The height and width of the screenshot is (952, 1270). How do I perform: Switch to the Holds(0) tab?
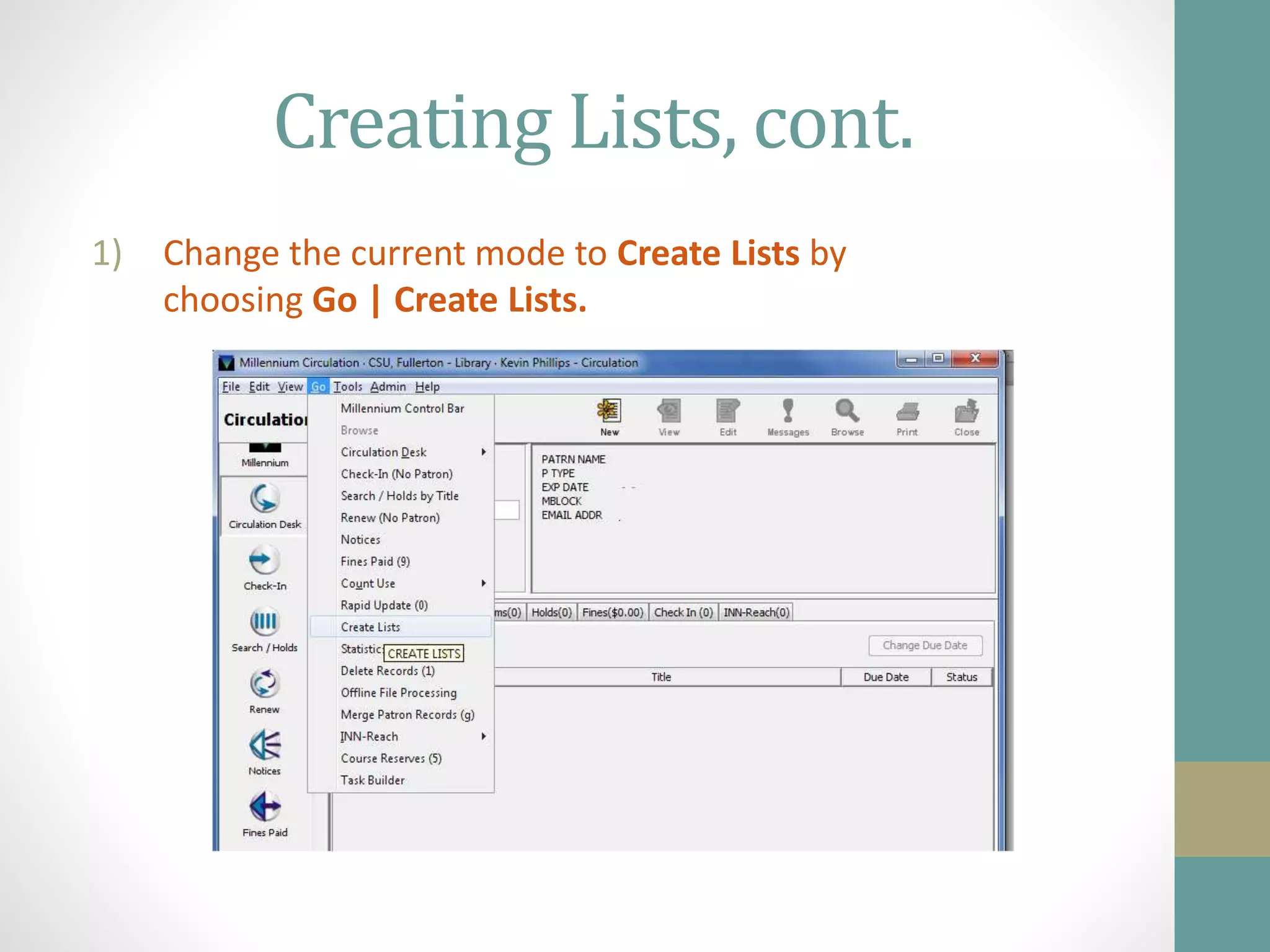coord(551,612)
